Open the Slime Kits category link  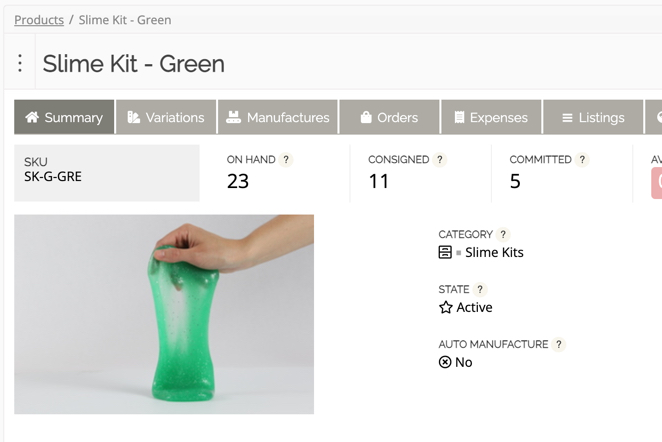click(x=494, y=253)
